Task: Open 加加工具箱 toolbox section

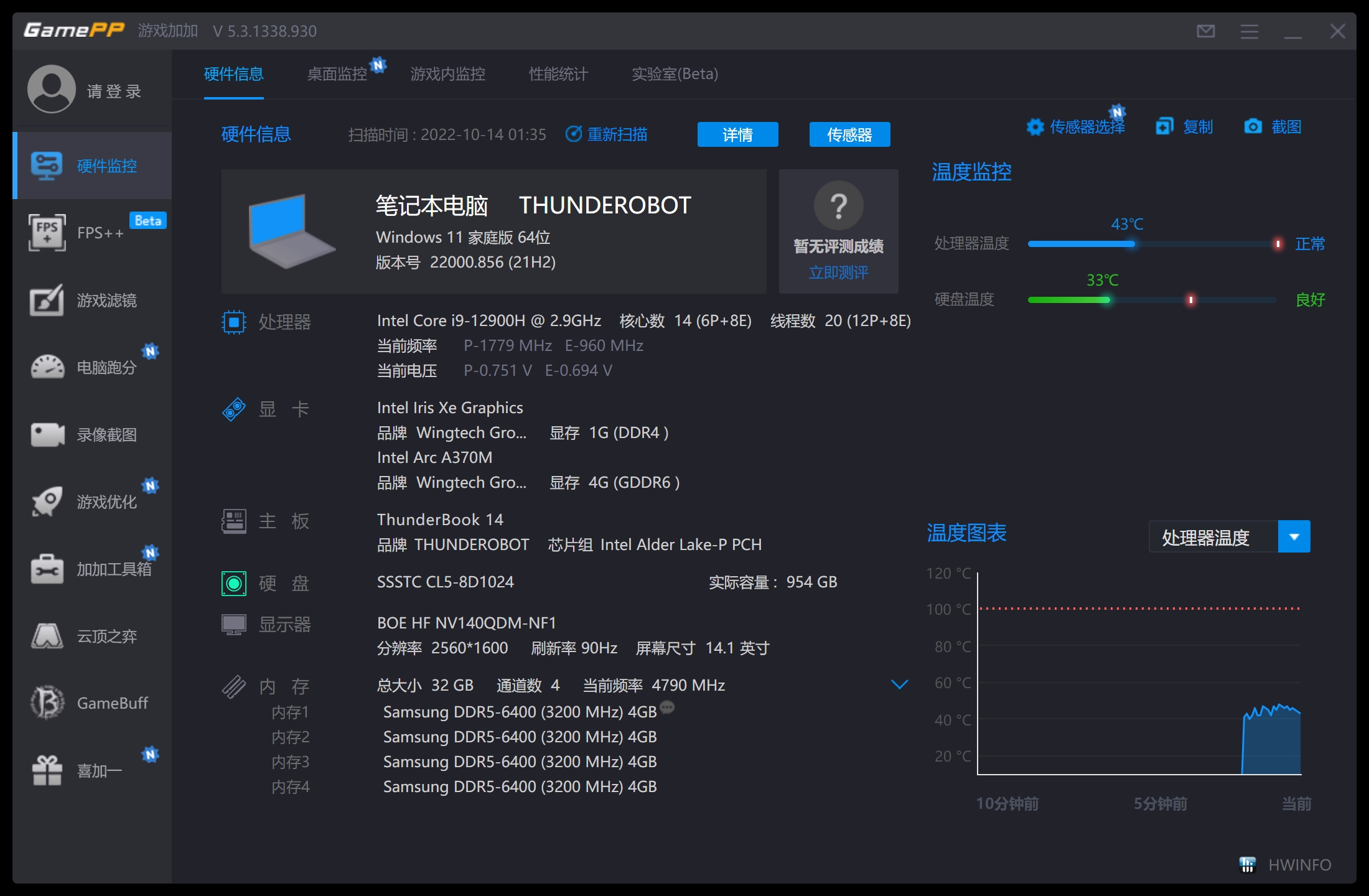Action: (x=92, y=569)
